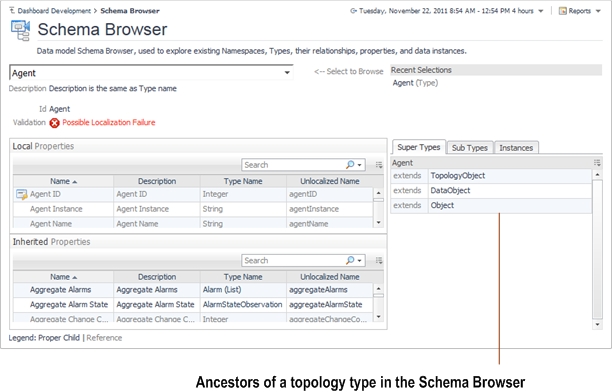Open the Dashboard Development breadcrumb link
This screenshot has height=392, width=612.
(x=54, y=11)
